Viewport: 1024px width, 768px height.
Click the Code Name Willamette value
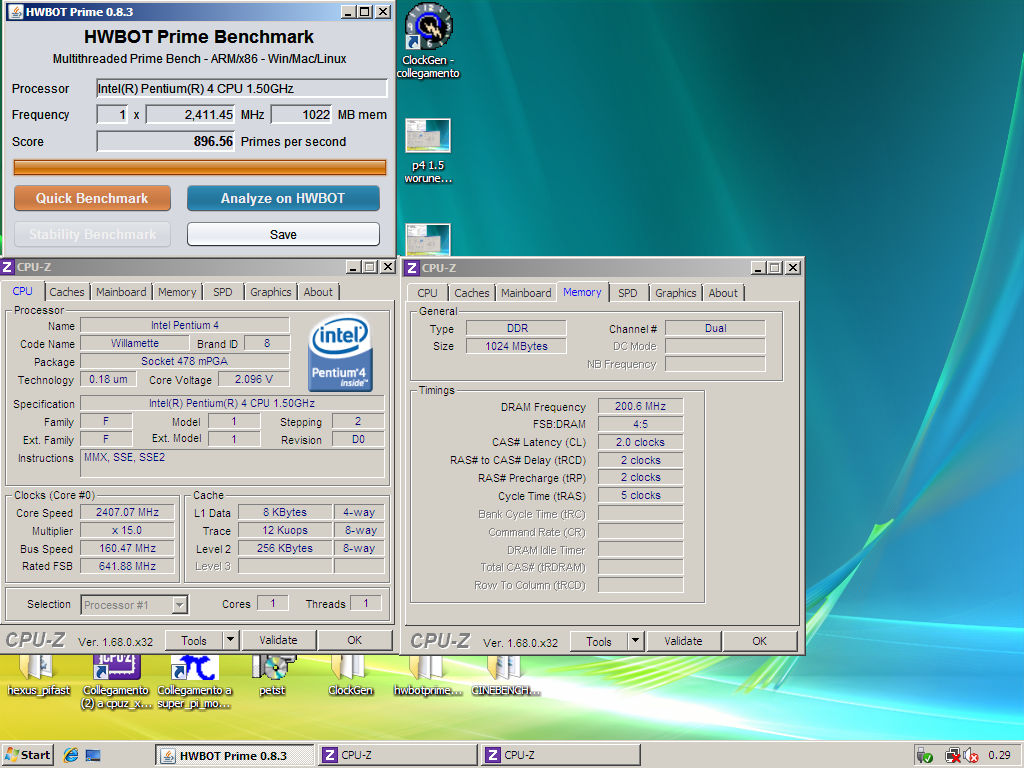point(135,344)
